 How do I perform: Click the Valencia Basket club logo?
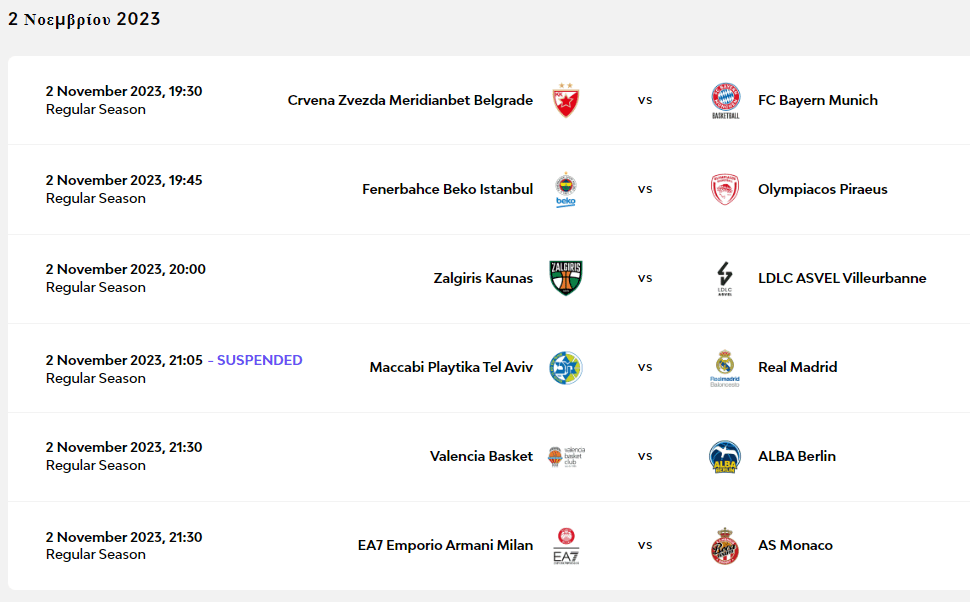pos(566,456)
